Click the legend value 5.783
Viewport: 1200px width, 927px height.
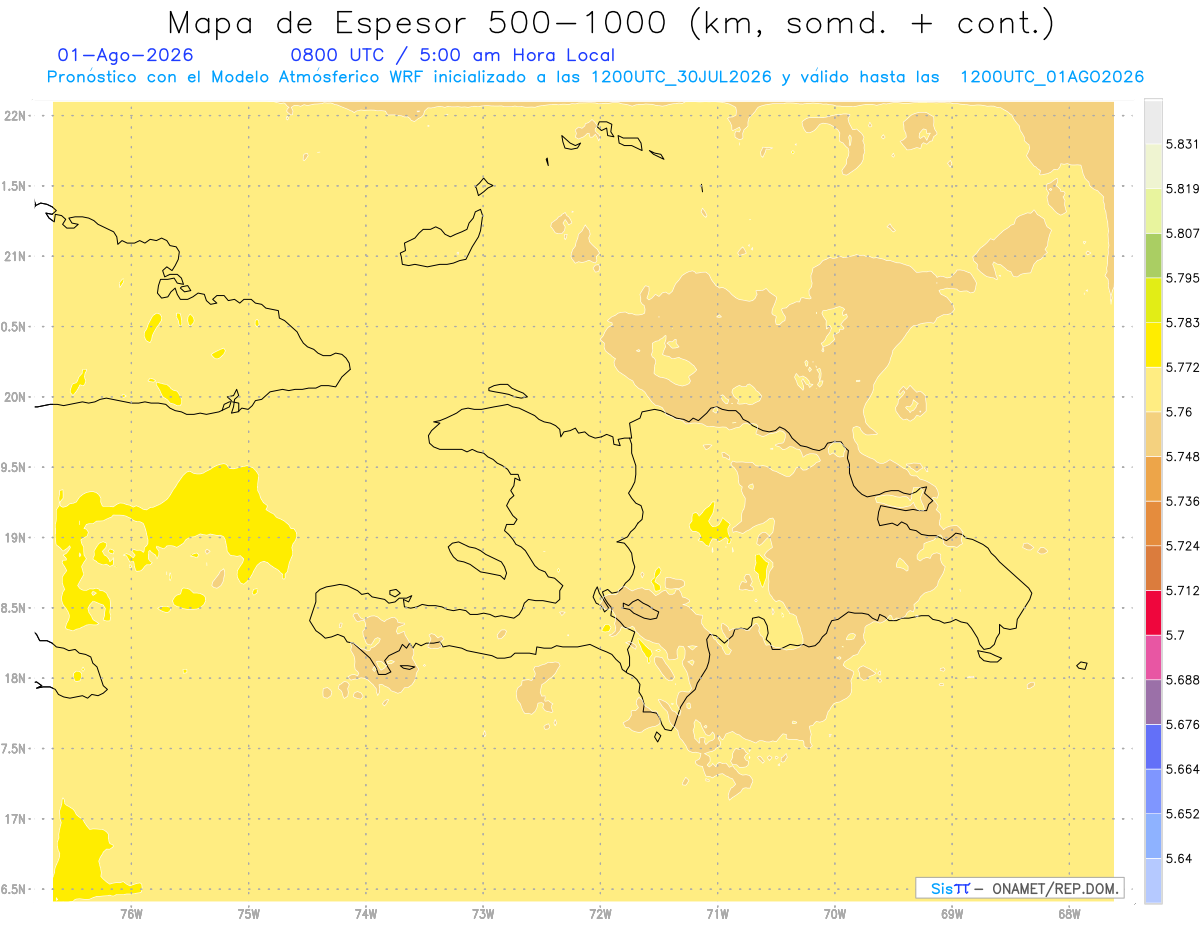tap(1182, 323)
